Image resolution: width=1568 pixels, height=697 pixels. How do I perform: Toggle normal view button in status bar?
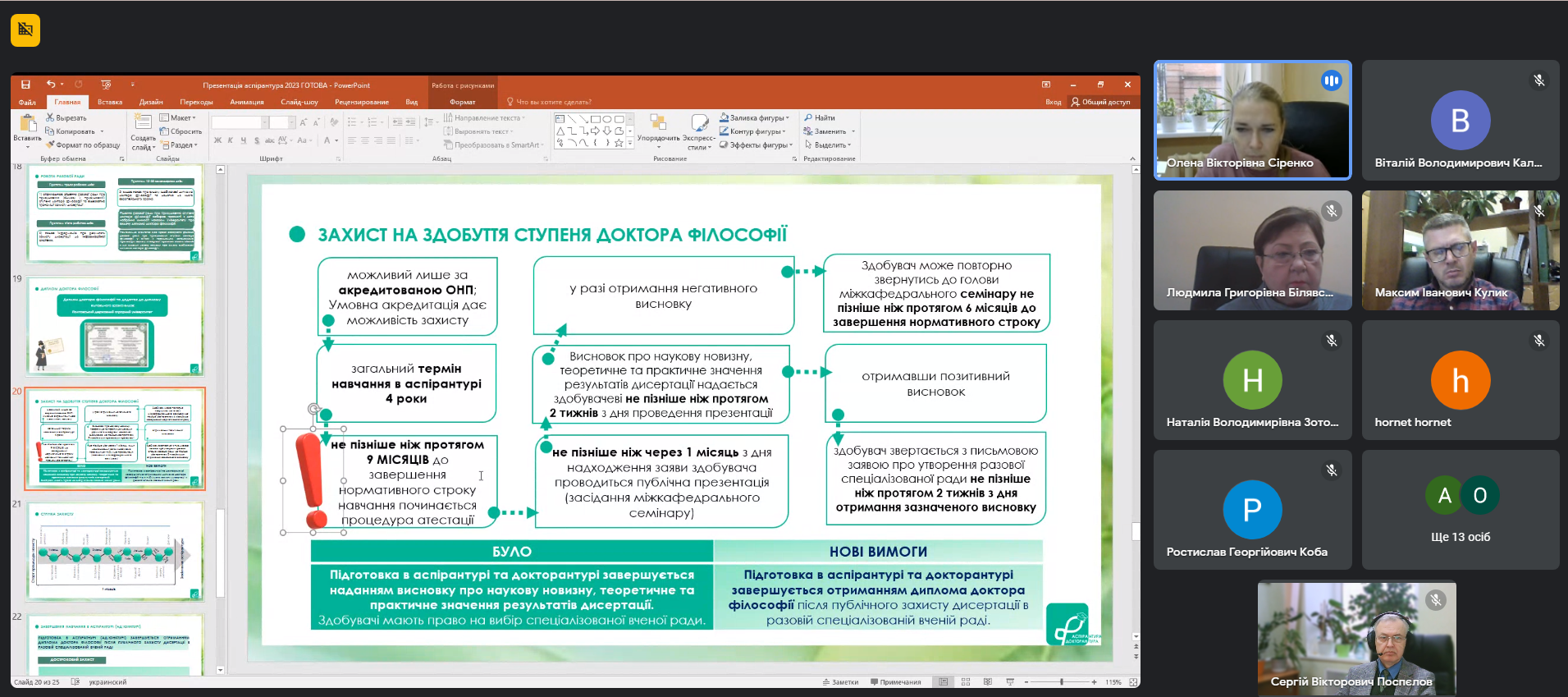(x=944, y=682)
